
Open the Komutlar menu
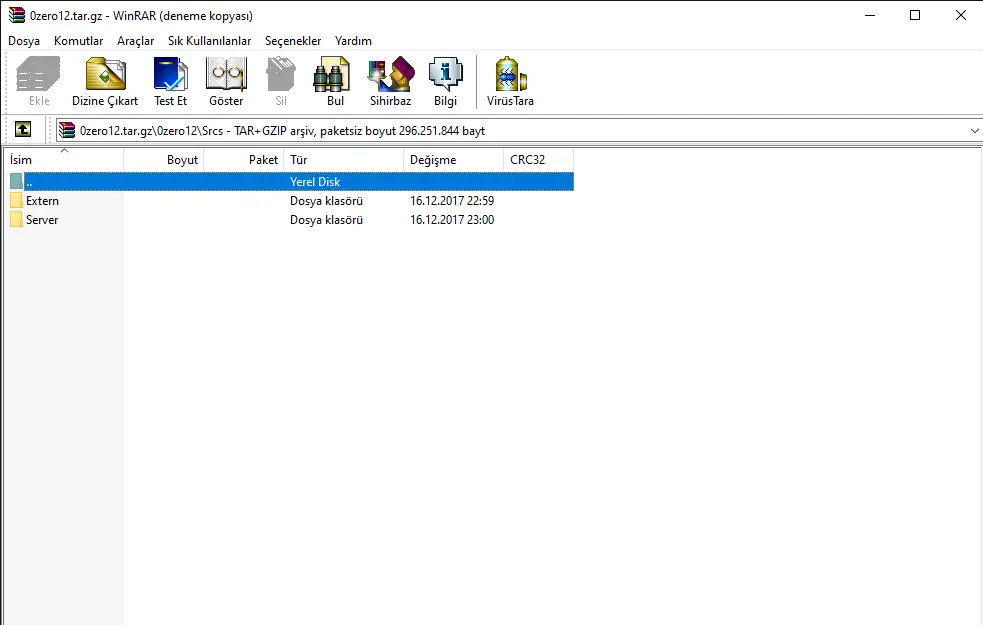click(x=78, y=41)
